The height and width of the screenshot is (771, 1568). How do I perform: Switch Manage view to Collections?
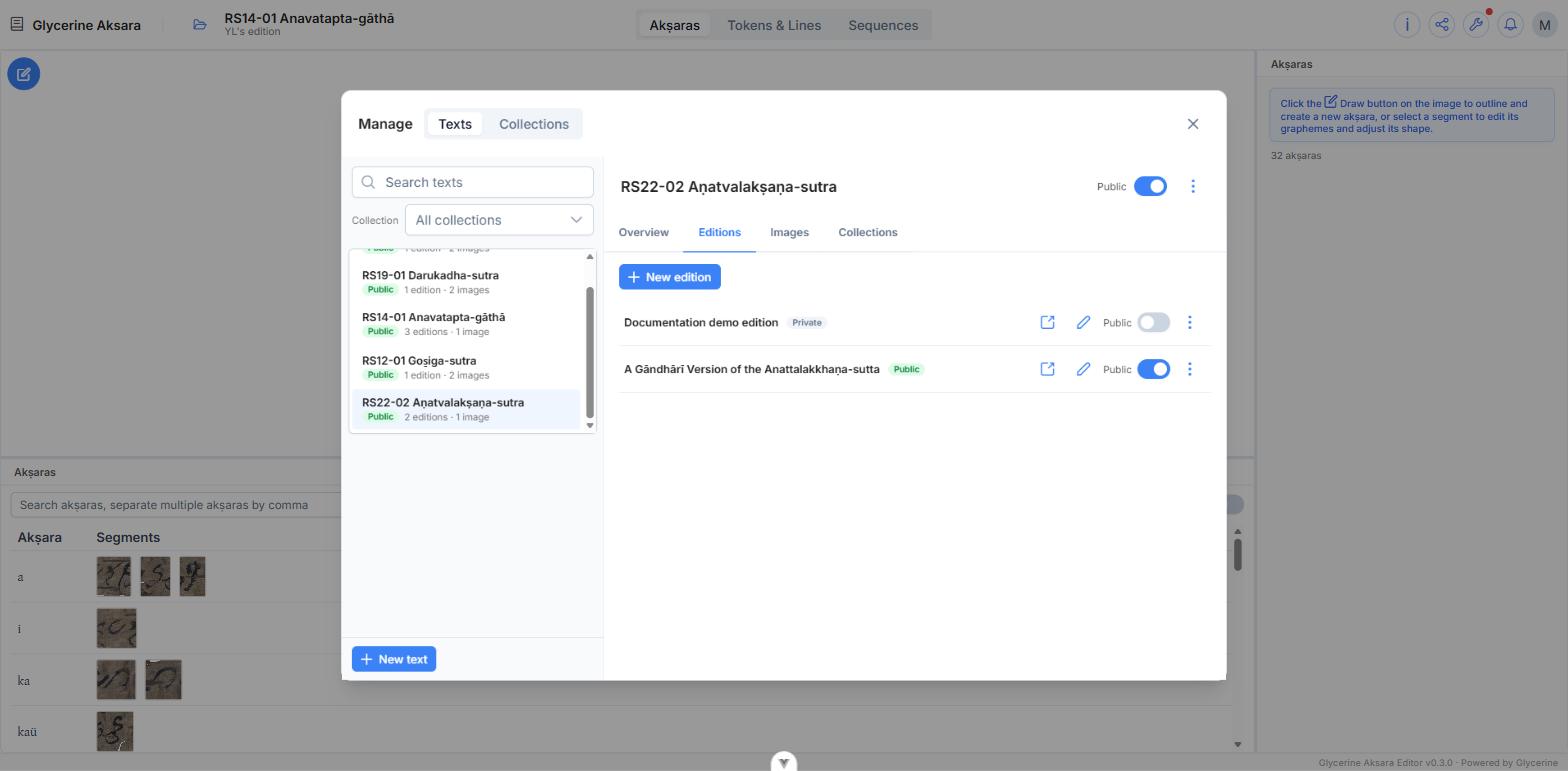pos(534,124)
